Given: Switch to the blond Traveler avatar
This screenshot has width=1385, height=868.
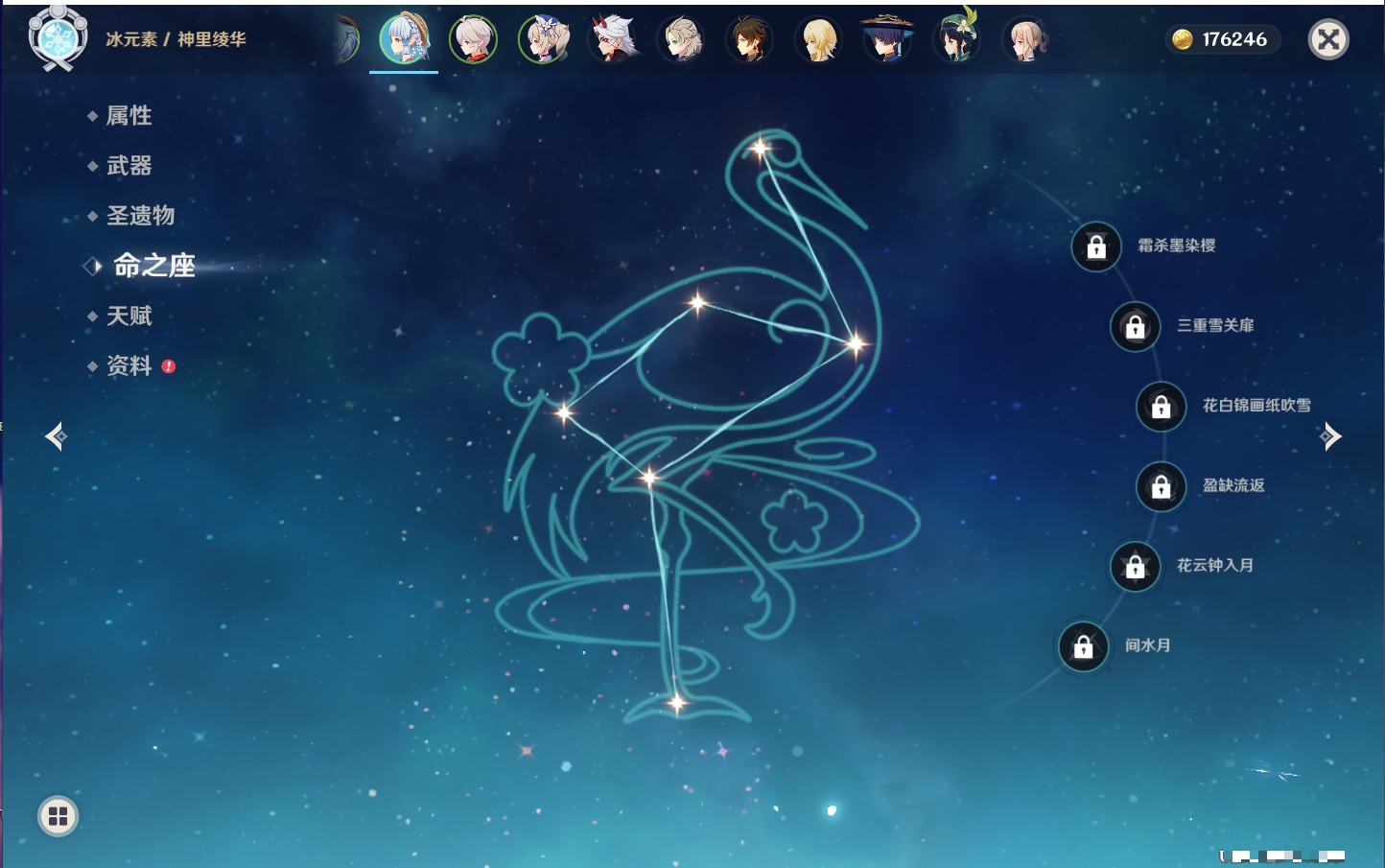Looking at the screenshot, I should (819, 40).
